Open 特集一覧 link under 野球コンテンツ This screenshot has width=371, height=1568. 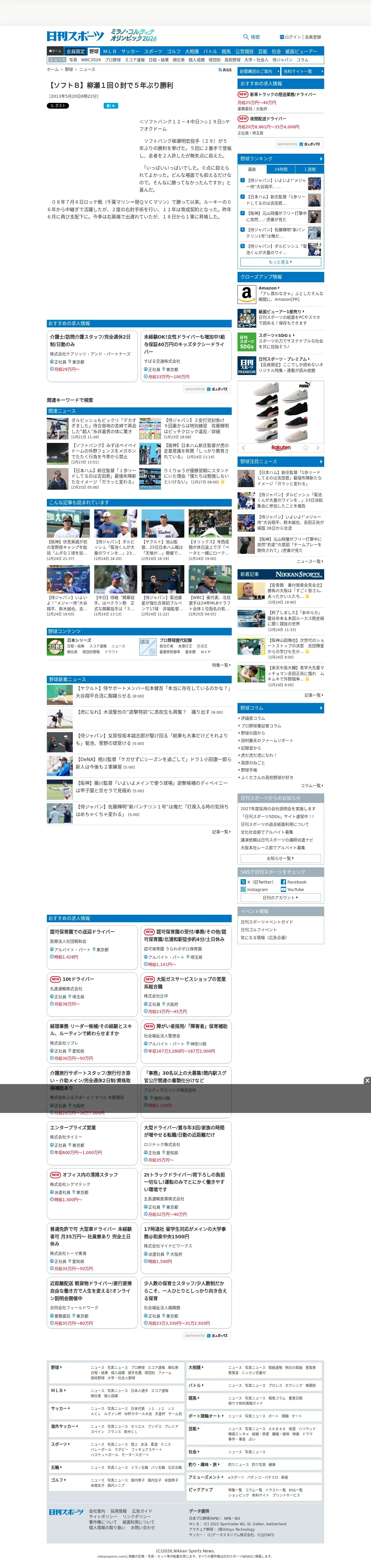tap(220, 665)
